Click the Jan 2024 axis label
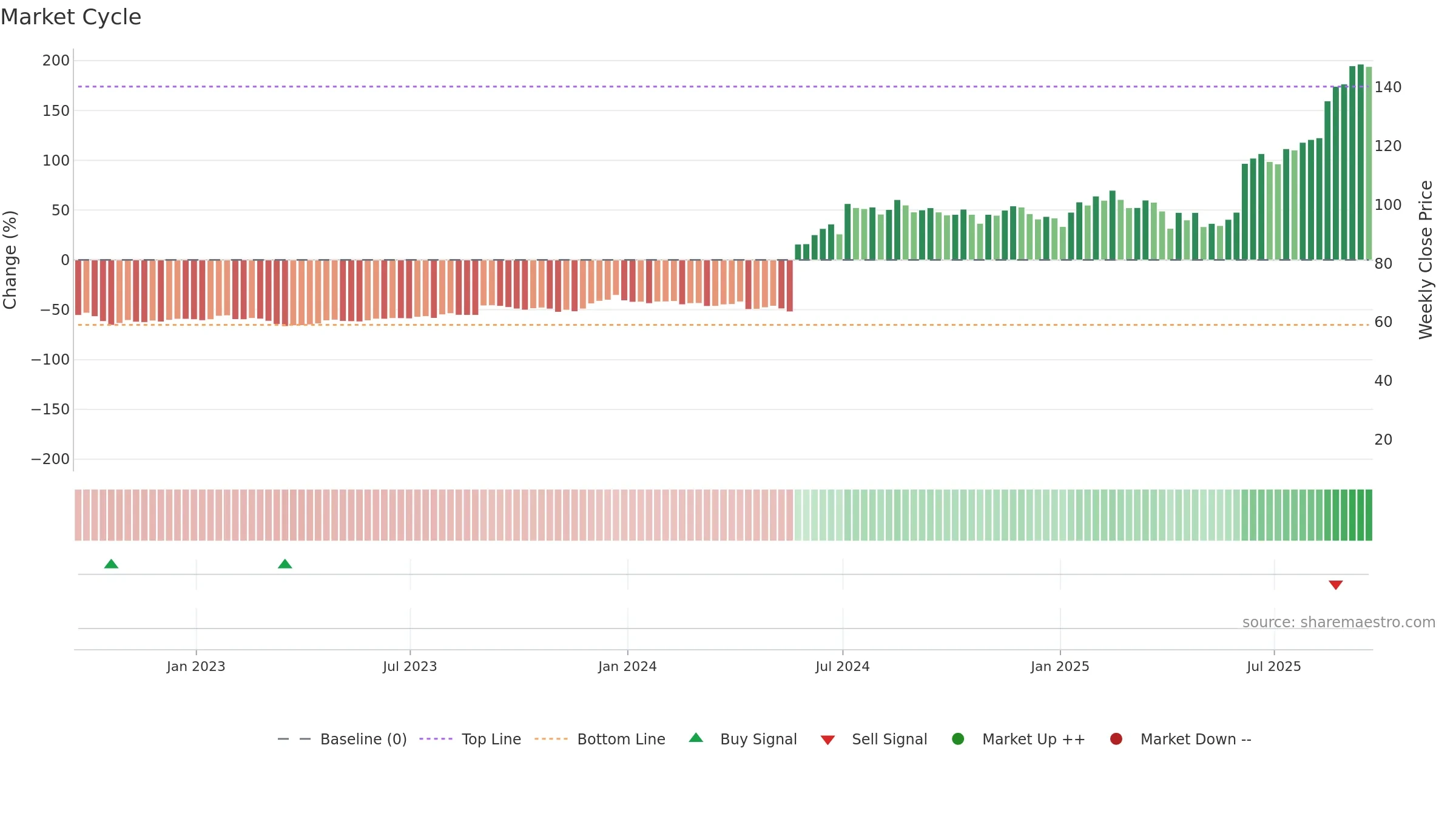 coord(627,667)
